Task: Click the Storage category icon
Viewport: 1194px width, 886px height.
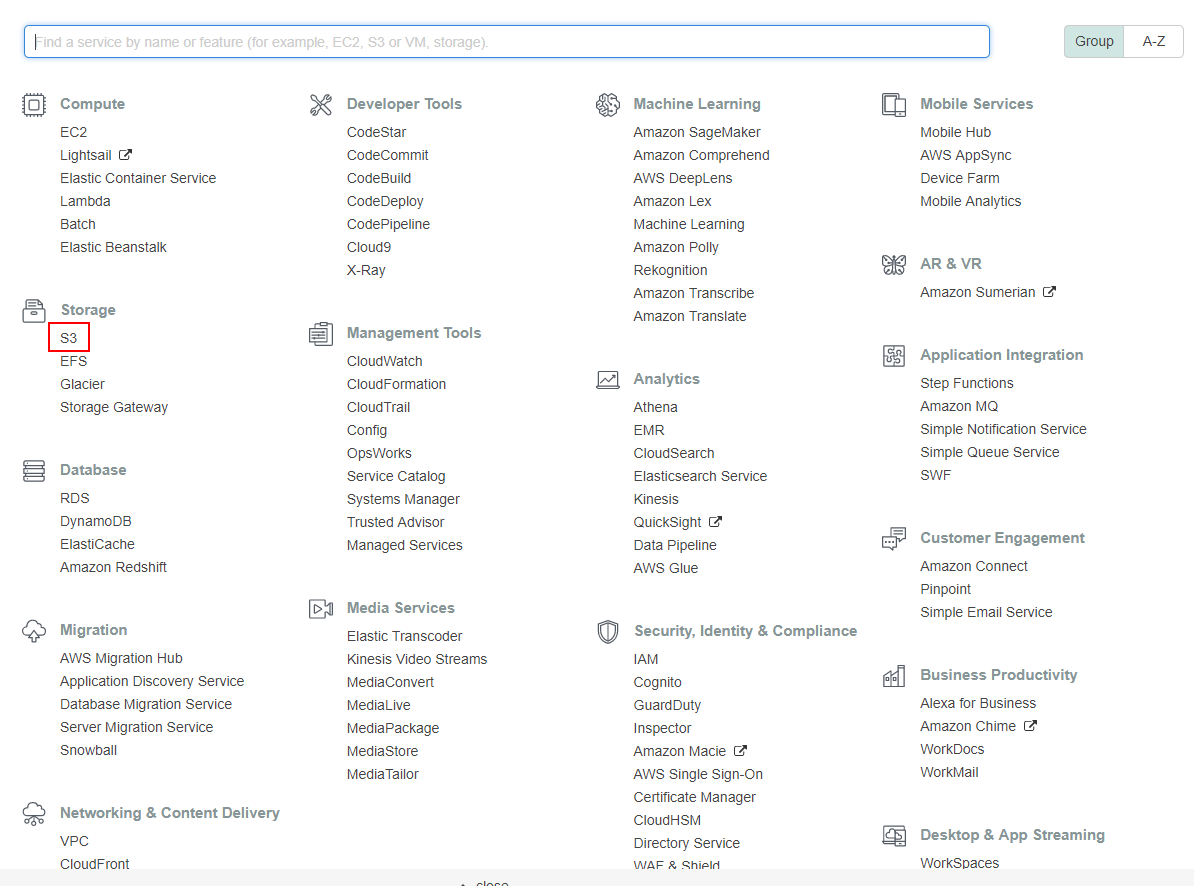Action: (34, 311)
